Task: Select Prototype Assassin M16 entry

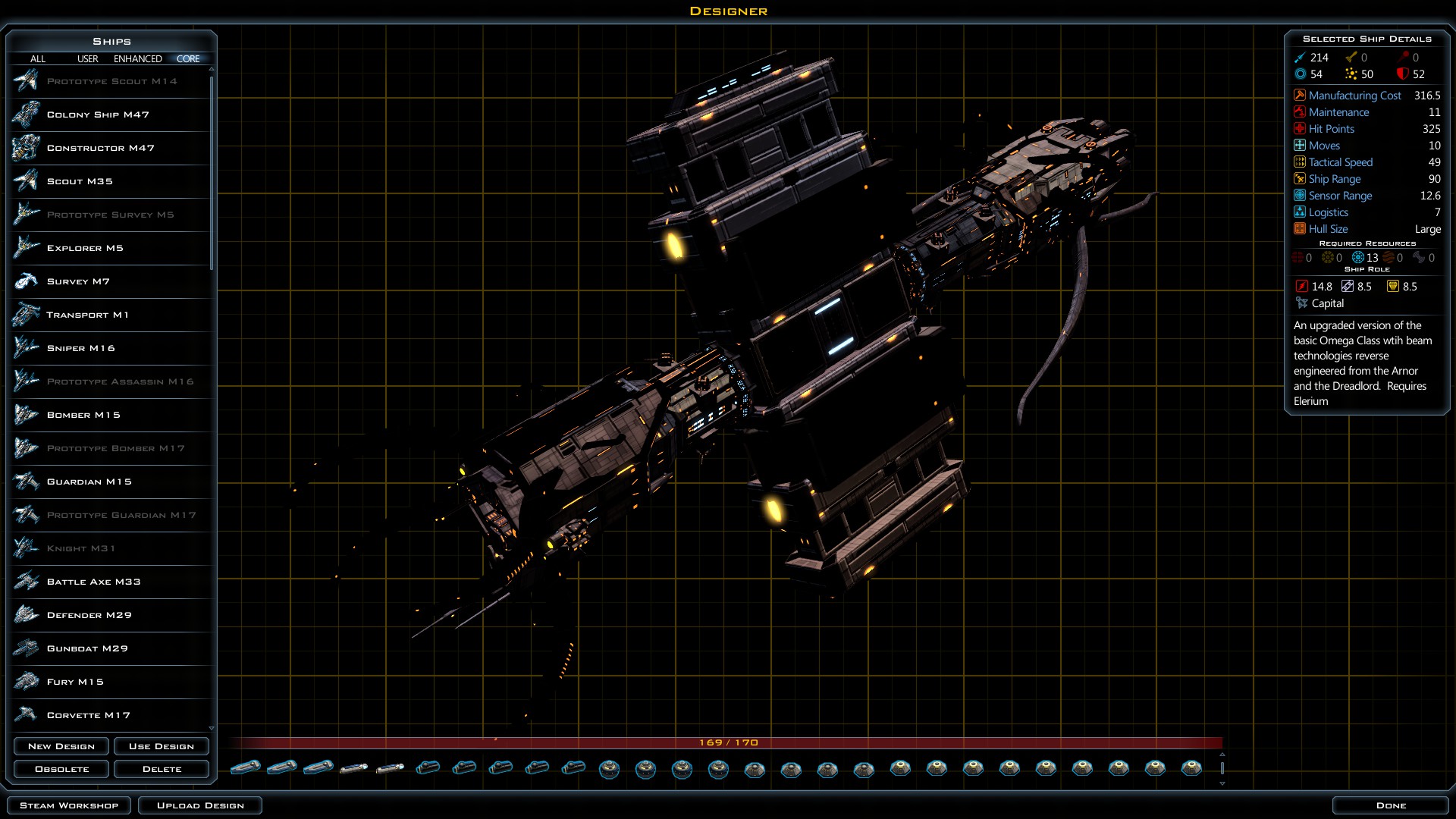Action: tap(111, 381)
